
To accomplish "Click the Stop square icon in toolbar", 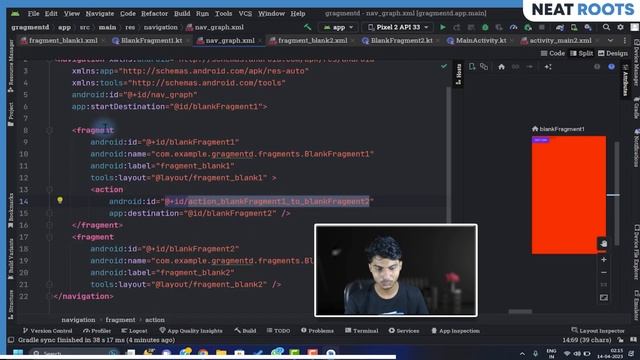I will click(542, 27).
